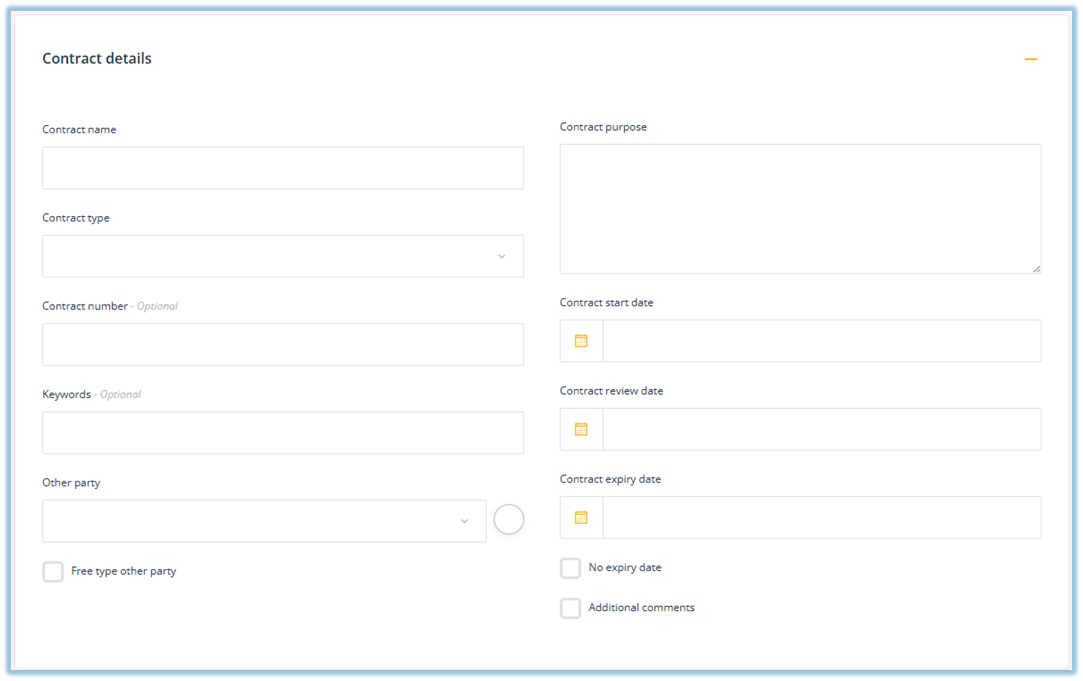Check the Additional comments box

570,608
